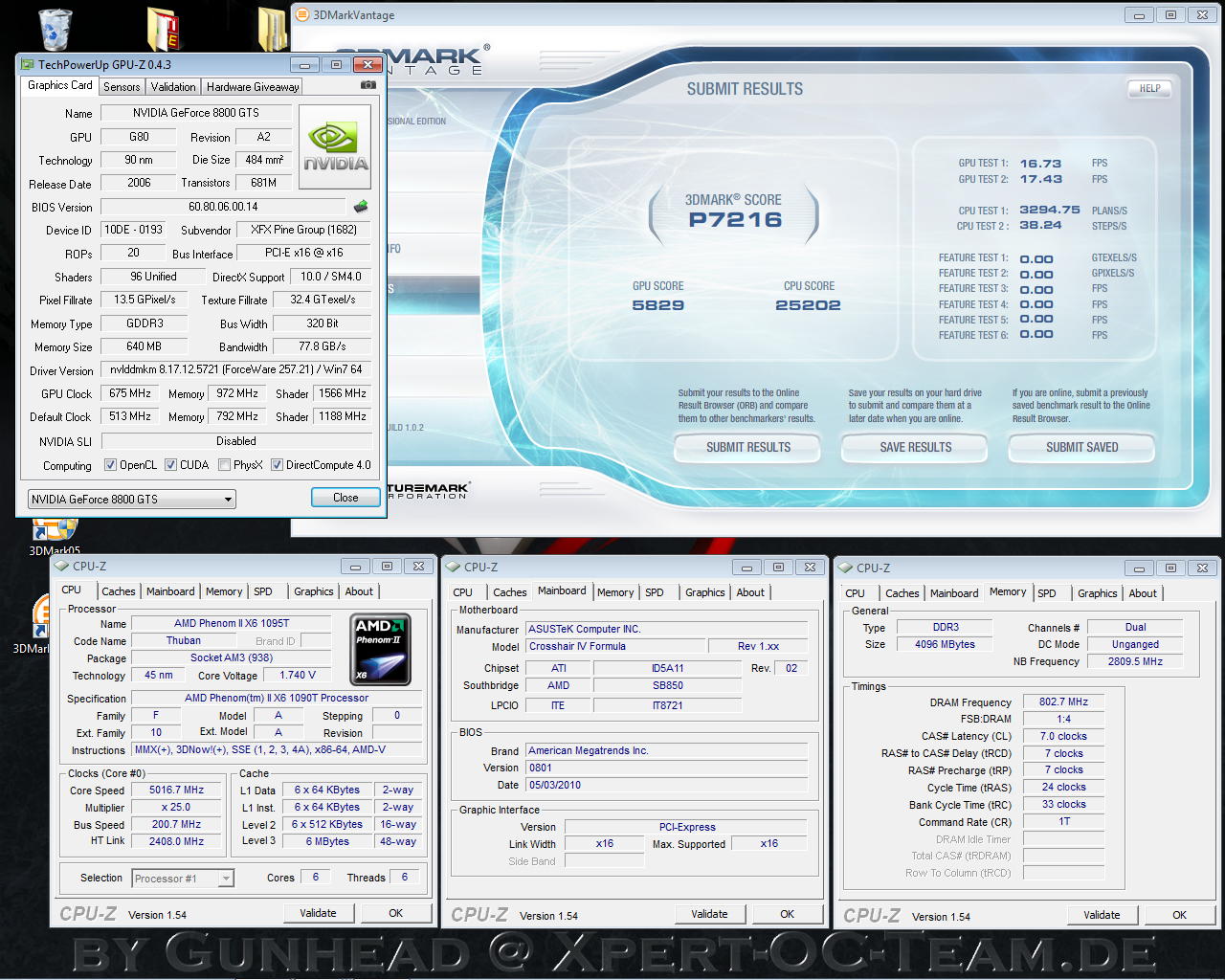1225x980 pixels.
Task: Click the NVIDIA logo in GPU-Z
Action: click(335, 145)
